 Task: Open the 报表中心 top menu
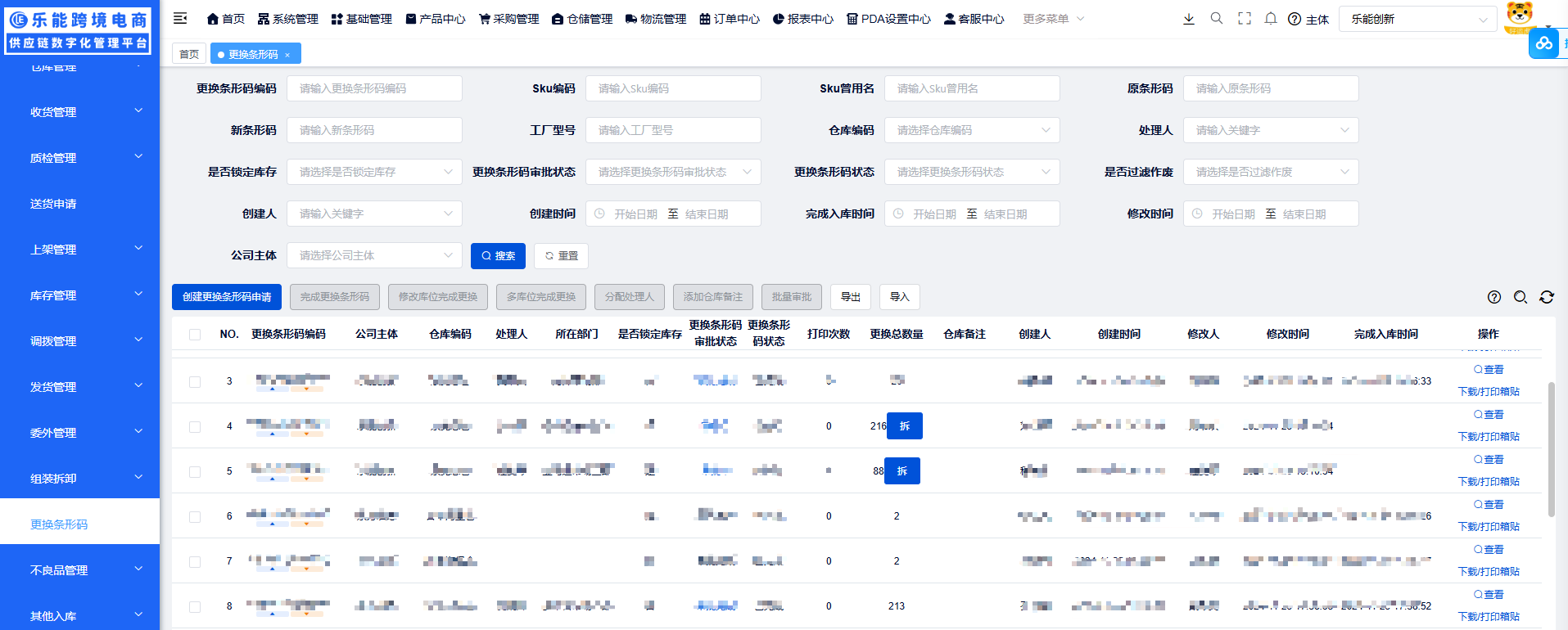point(802,19)
